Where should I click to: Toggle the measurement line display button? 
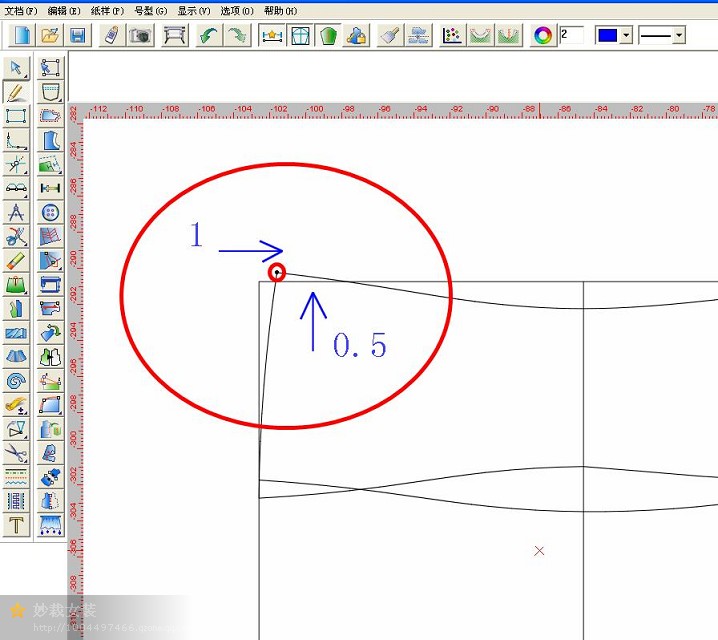point(272,35)
